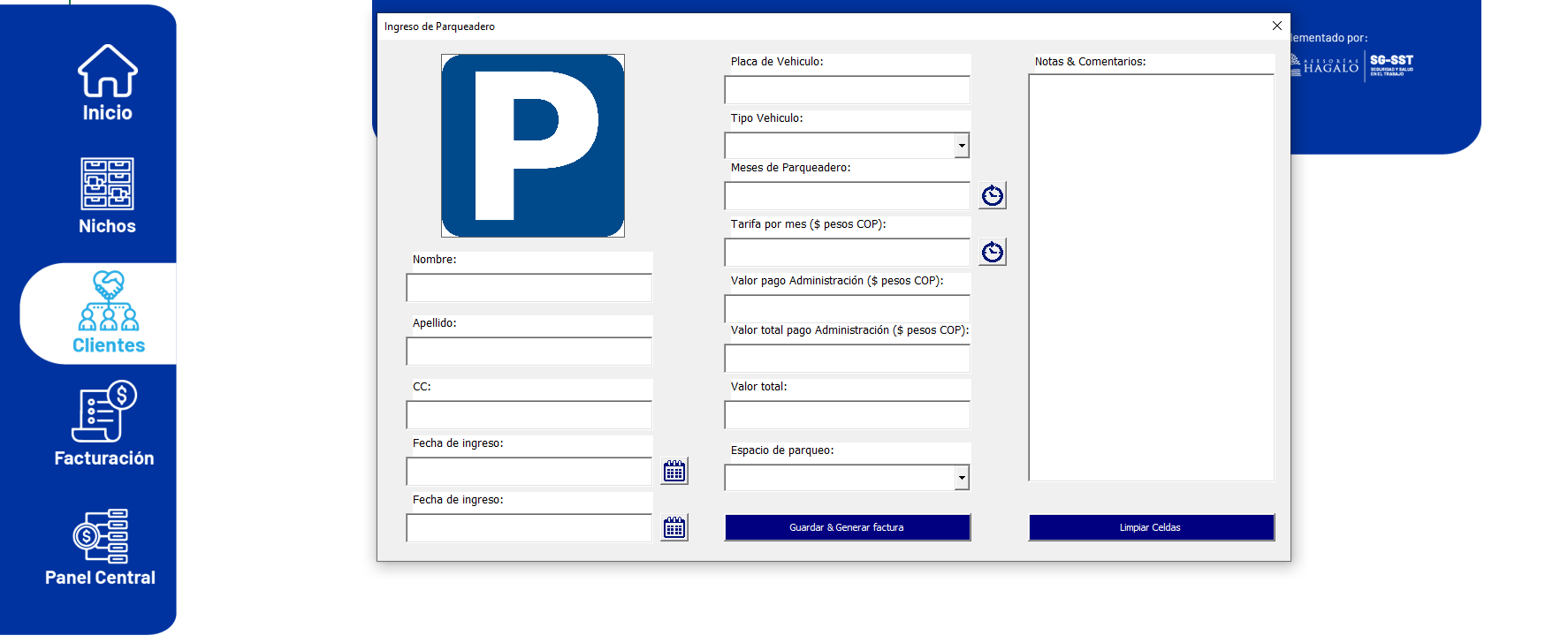The image size is (1568, 643).
Task: Open Panel Central icon in sidebar
Action: [101, 536]
